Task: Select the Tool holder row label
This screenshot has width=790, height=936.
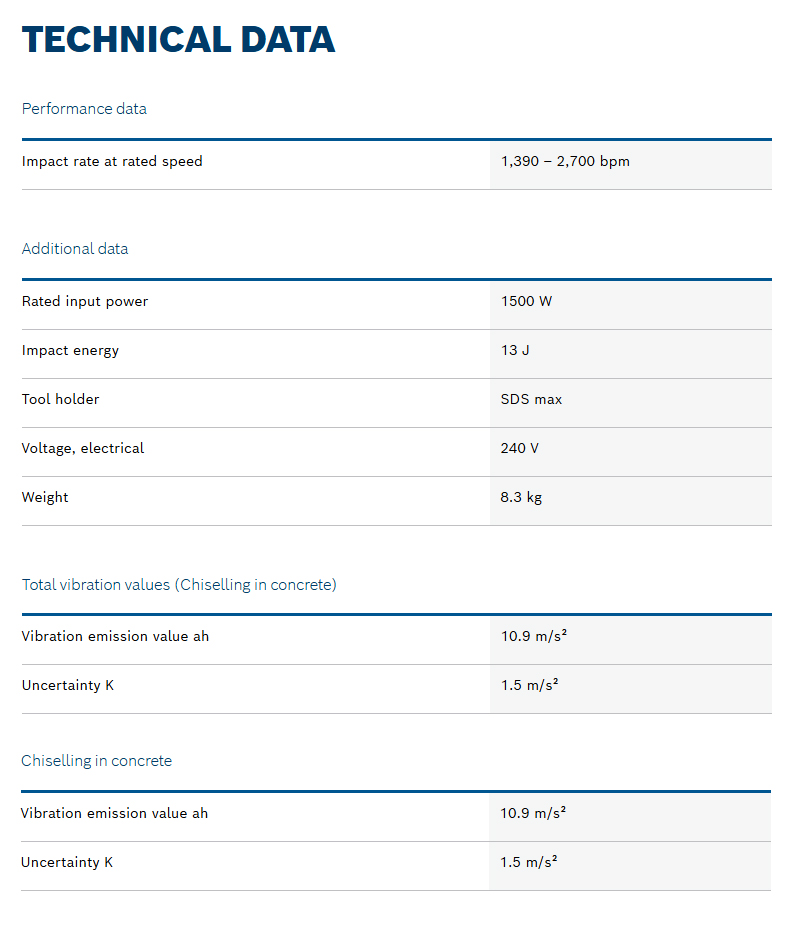Action: (x=61, y=399)
